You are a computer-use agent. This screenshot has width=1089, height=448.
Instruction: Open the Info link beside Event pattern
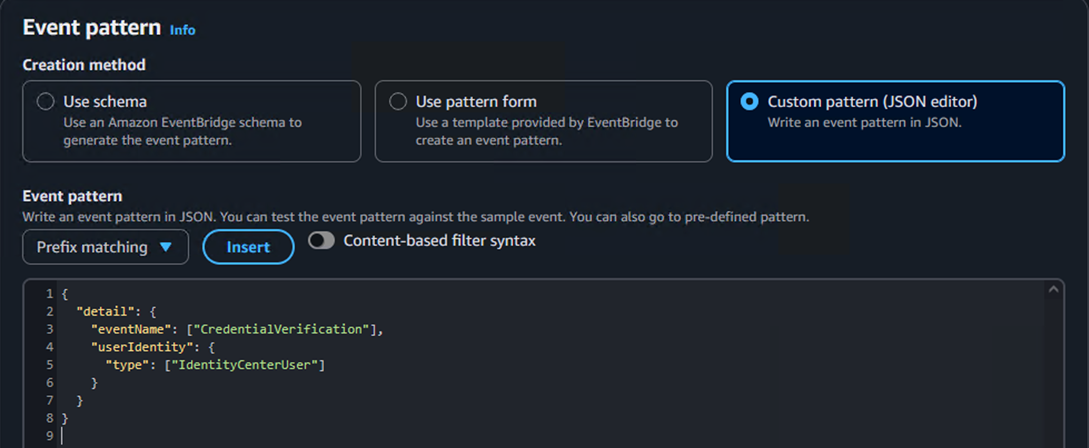click(182, 30)
